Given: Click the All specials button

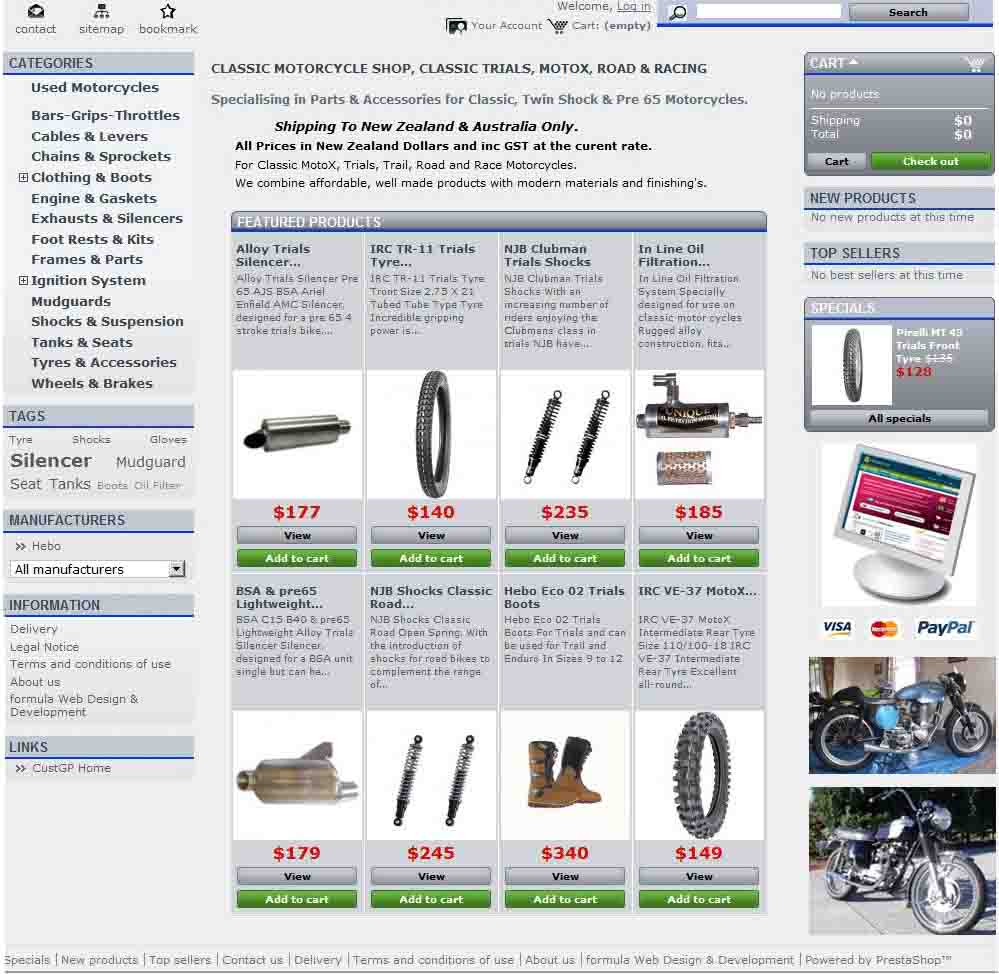Looking at the screenshot, I should (899, 419).
